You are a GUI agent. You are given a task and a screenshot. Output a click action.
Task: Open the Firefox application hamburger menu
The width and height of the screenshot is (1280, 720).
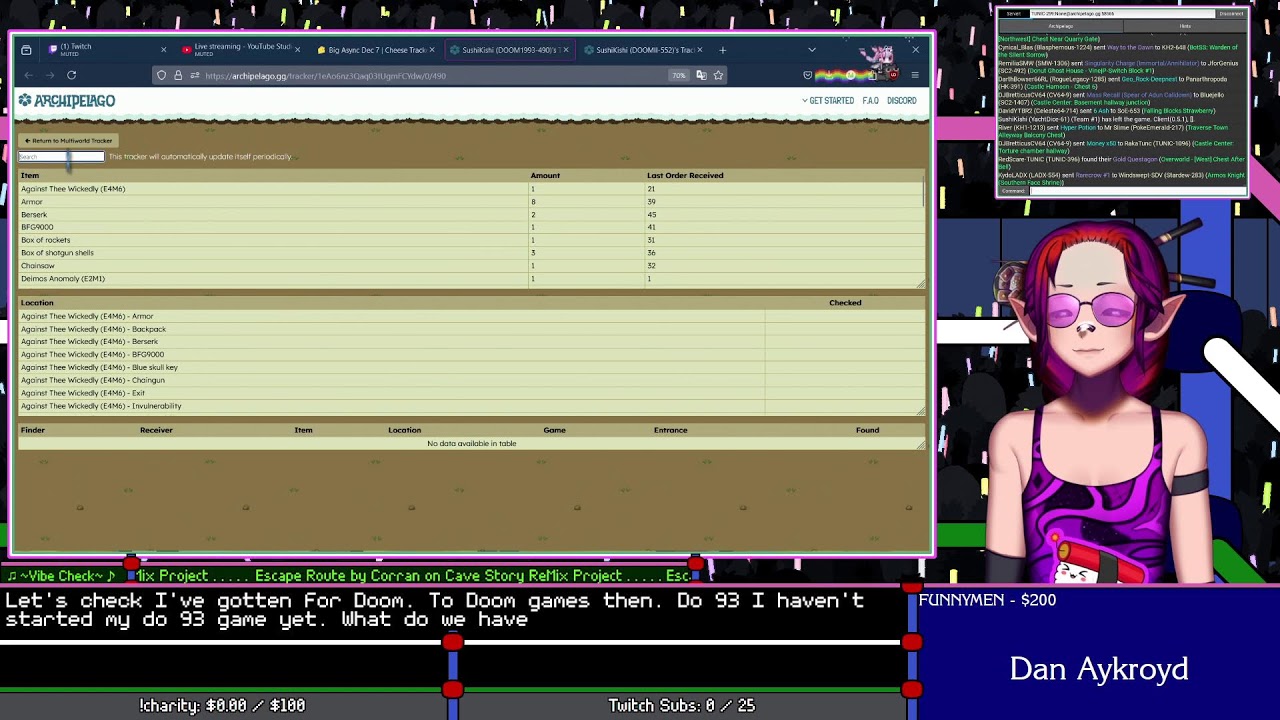(x=914, y=75)
